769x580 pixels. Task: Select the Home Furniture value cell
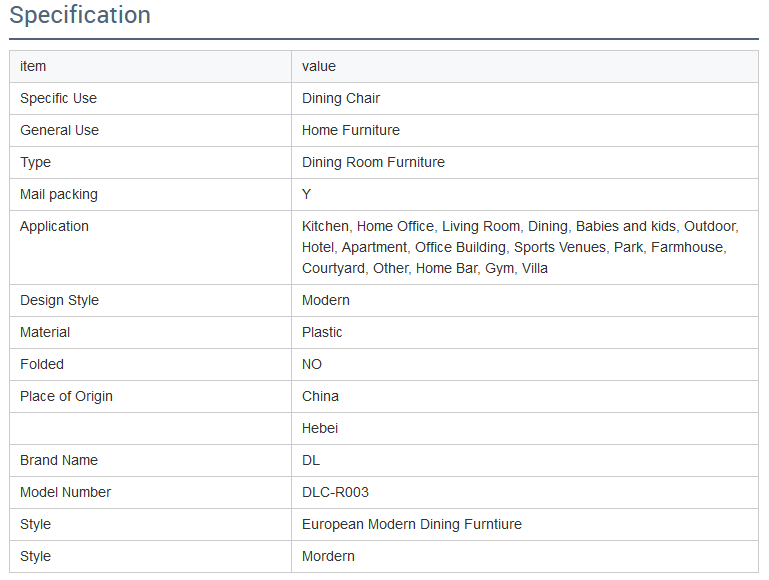525,130
